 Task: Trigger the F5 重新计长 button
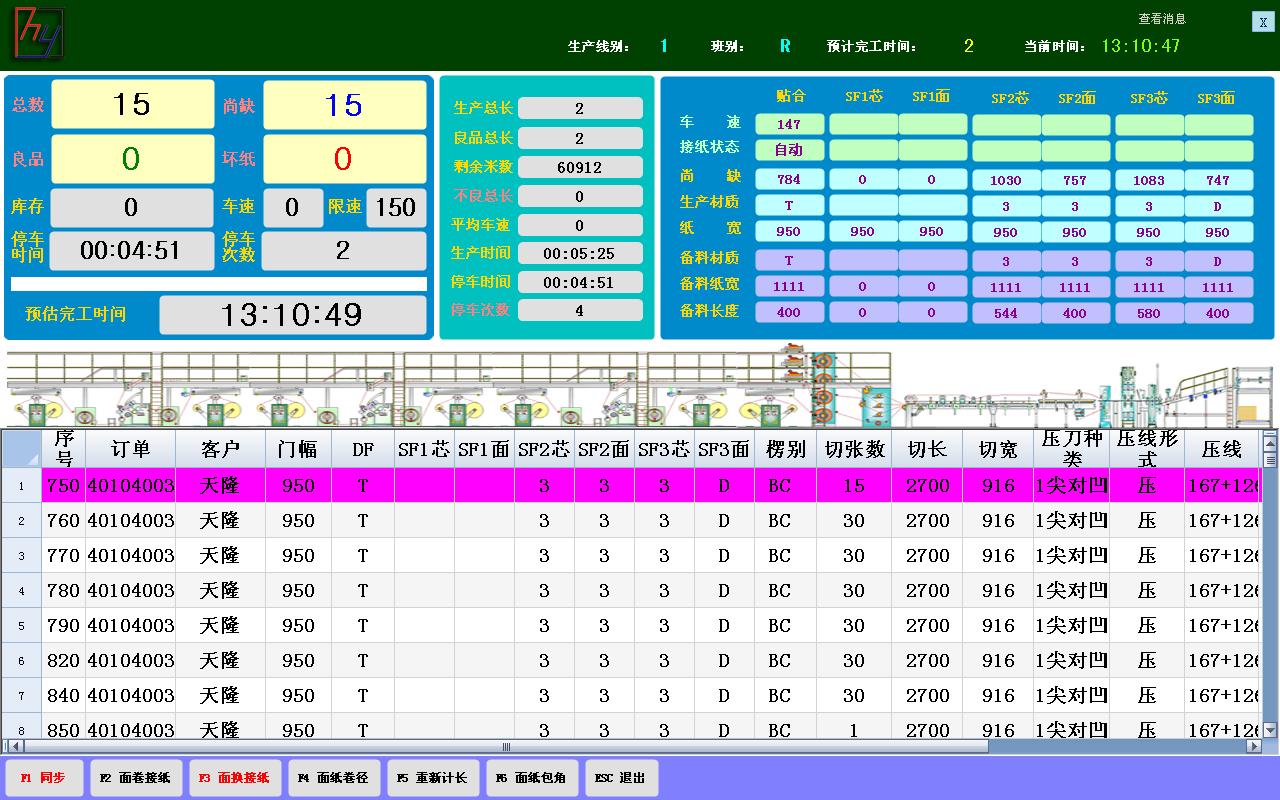point(431,778)
